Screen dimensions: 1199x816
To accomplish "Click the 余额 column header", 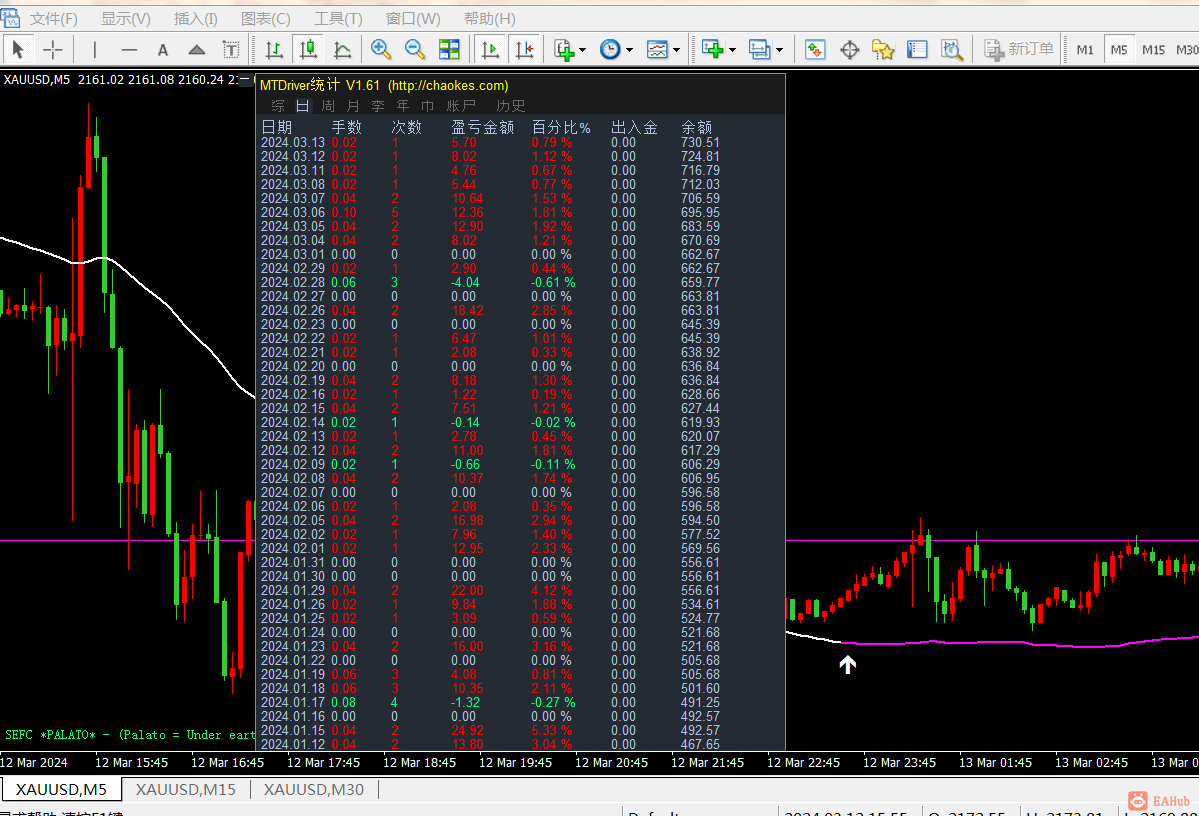I will (697, 127).
